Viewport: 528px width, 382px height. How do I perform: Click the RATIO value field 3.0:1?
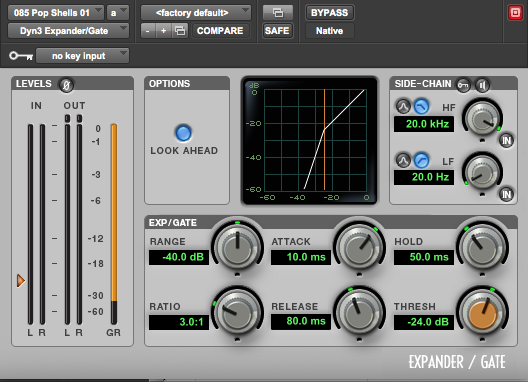tap(179, 322)
